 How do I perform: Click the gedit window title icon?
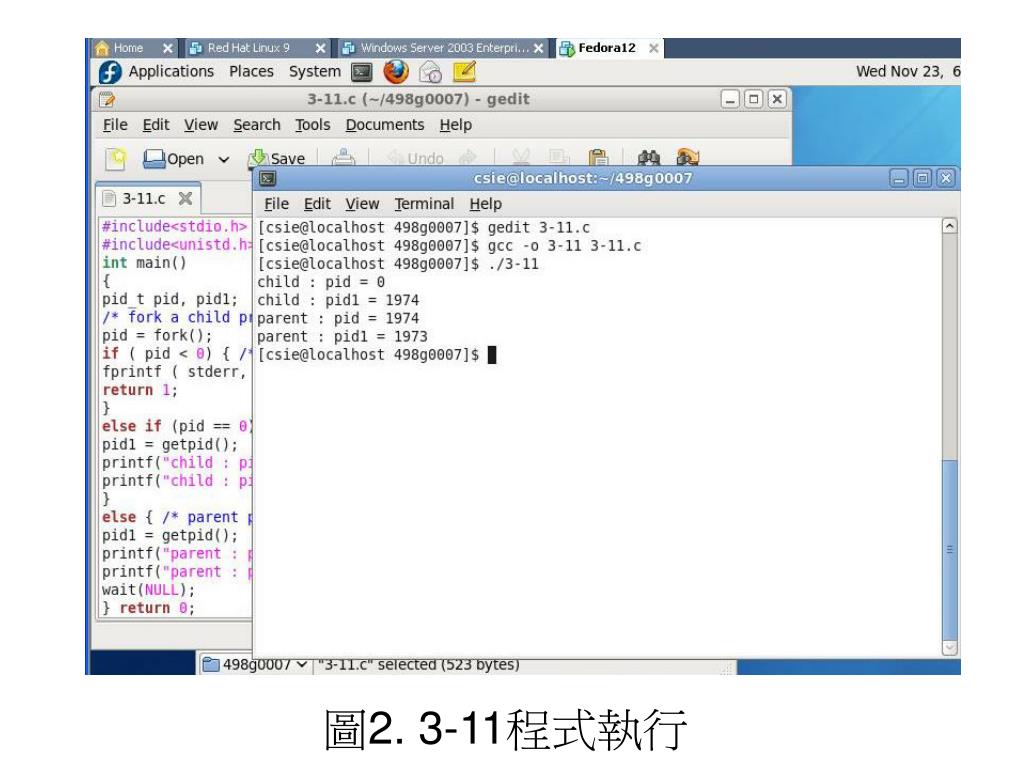coord(107,99)
